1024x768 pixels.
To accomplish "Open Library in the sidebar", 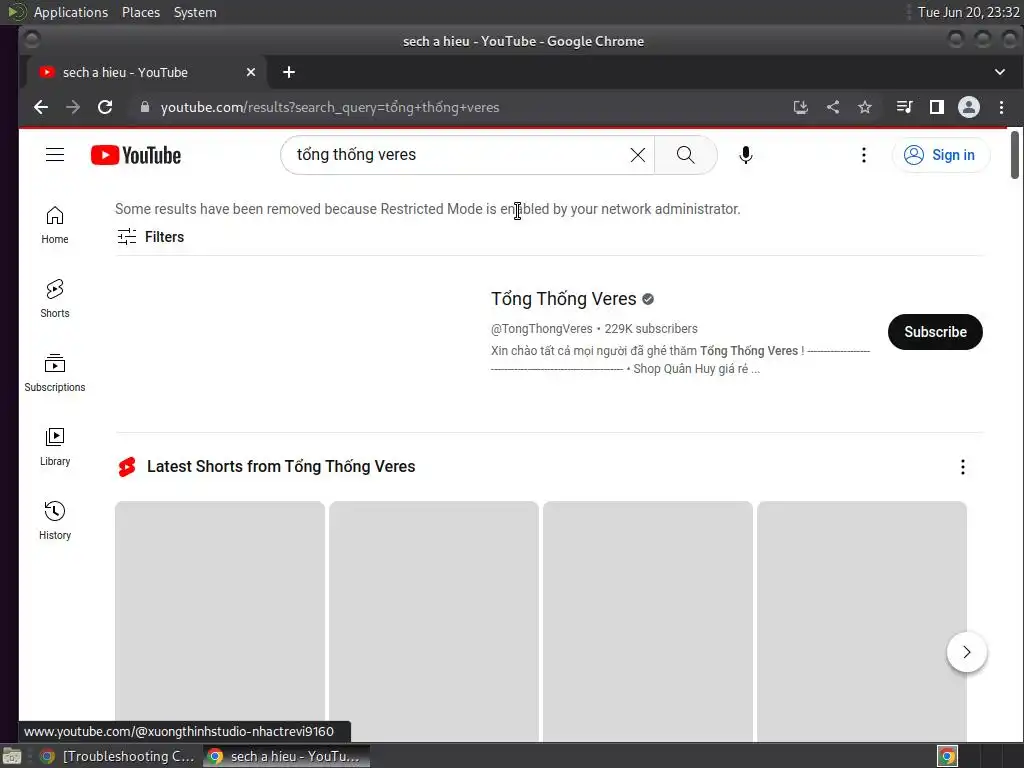I will [55, 447].
